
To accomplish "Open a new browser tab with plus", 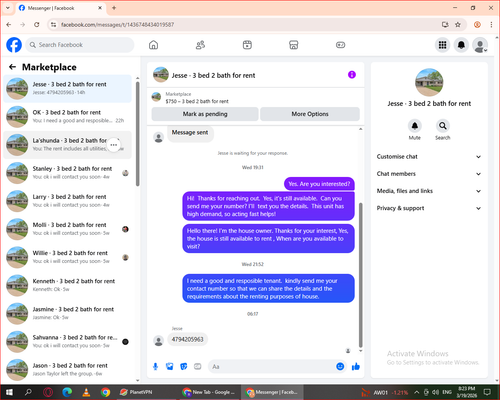I will [114, 8].
